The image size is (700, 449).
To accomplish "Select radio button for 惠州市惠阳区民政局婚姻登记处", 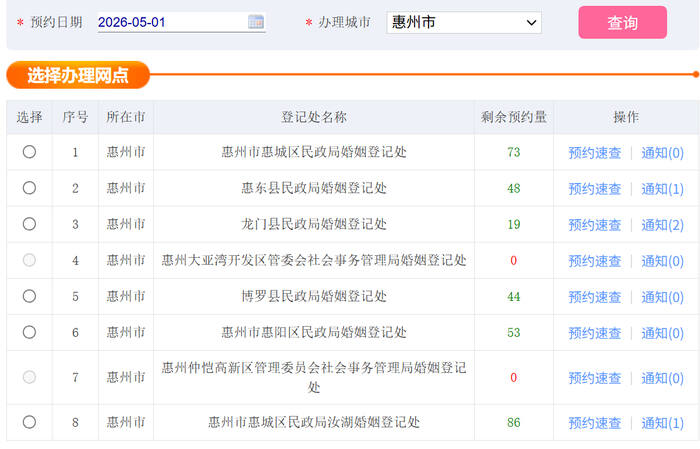I will point(29,332).
